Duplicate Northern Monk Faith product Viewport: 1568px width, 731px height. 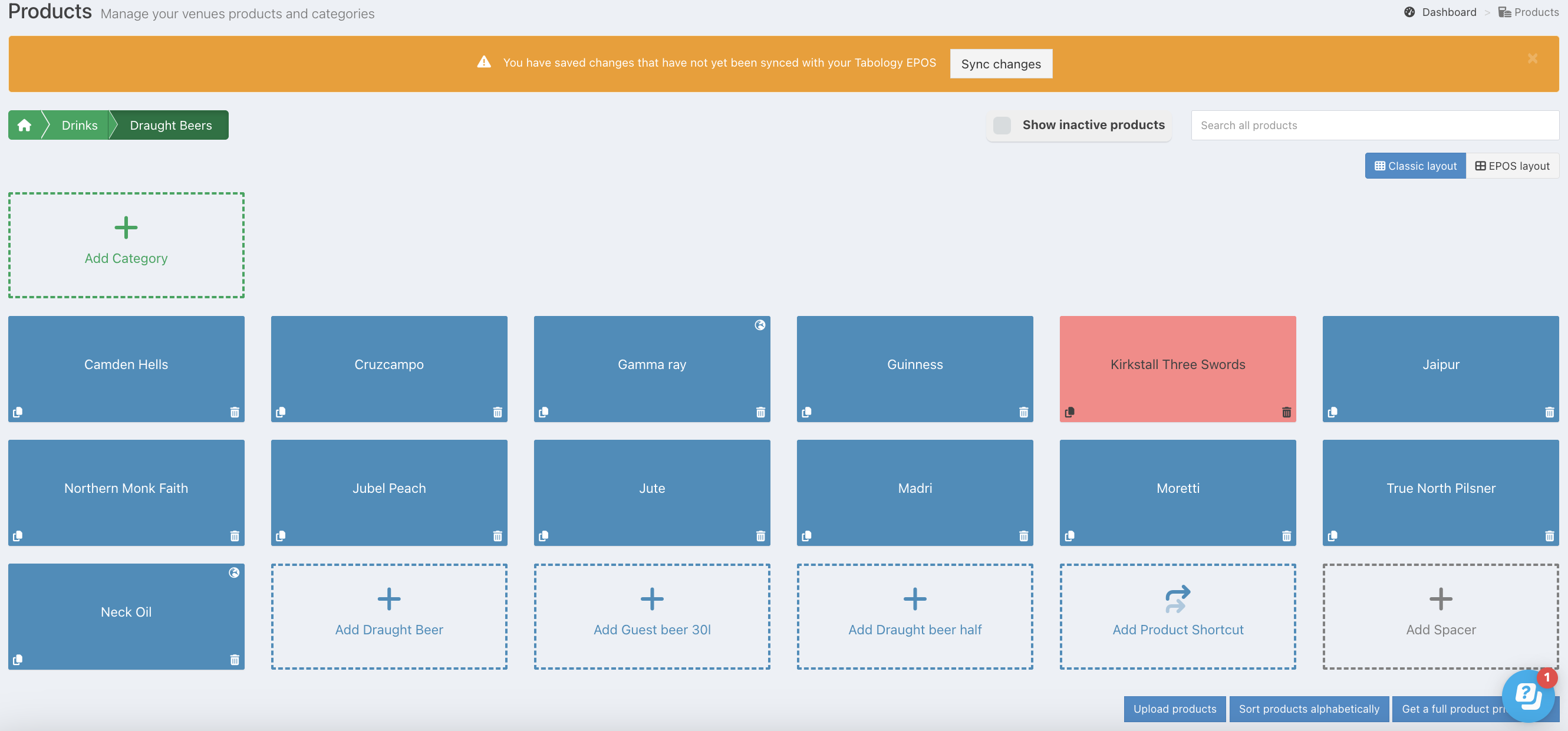pos(18,536)
